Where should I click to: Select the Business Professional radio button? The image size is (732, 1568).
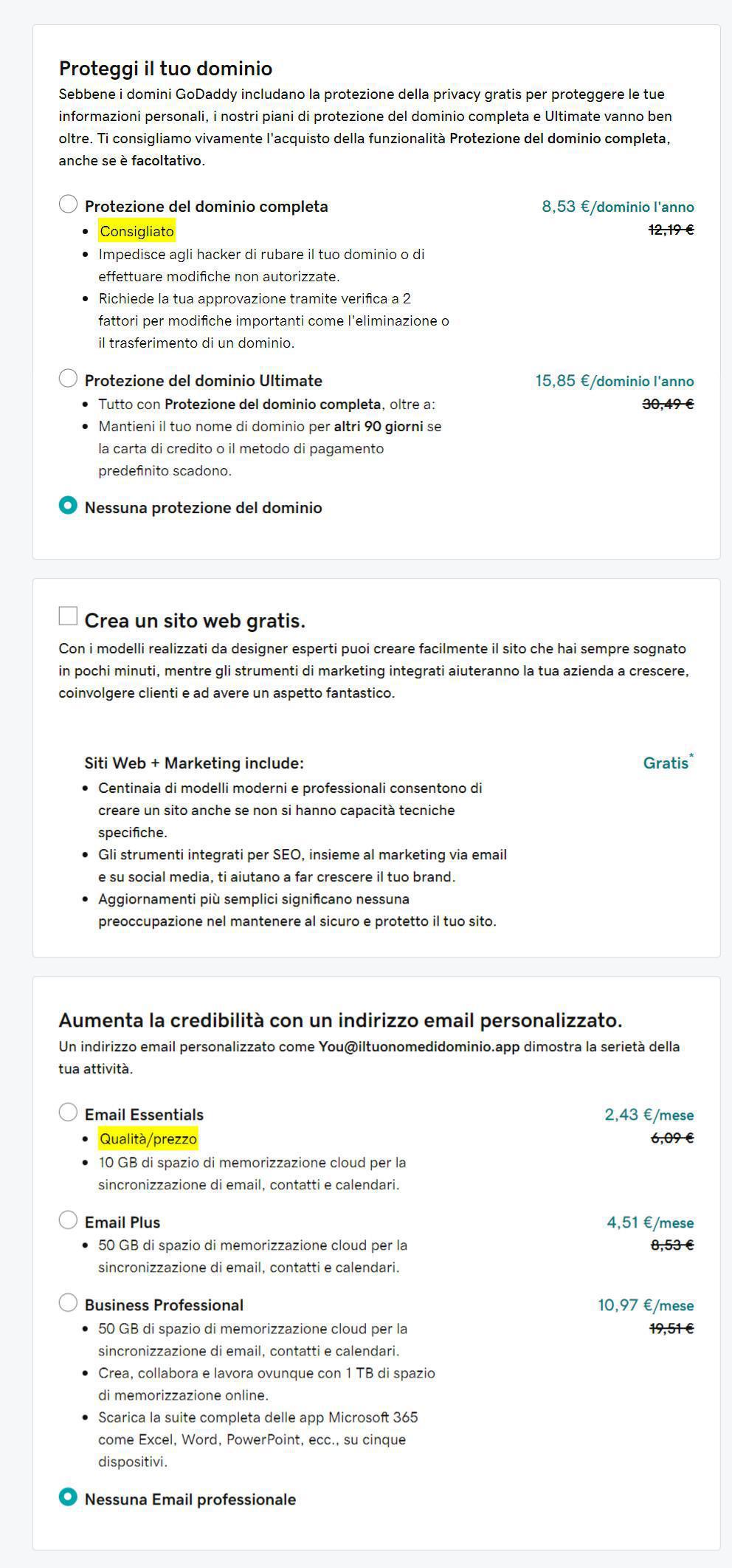pos(68,1303)
